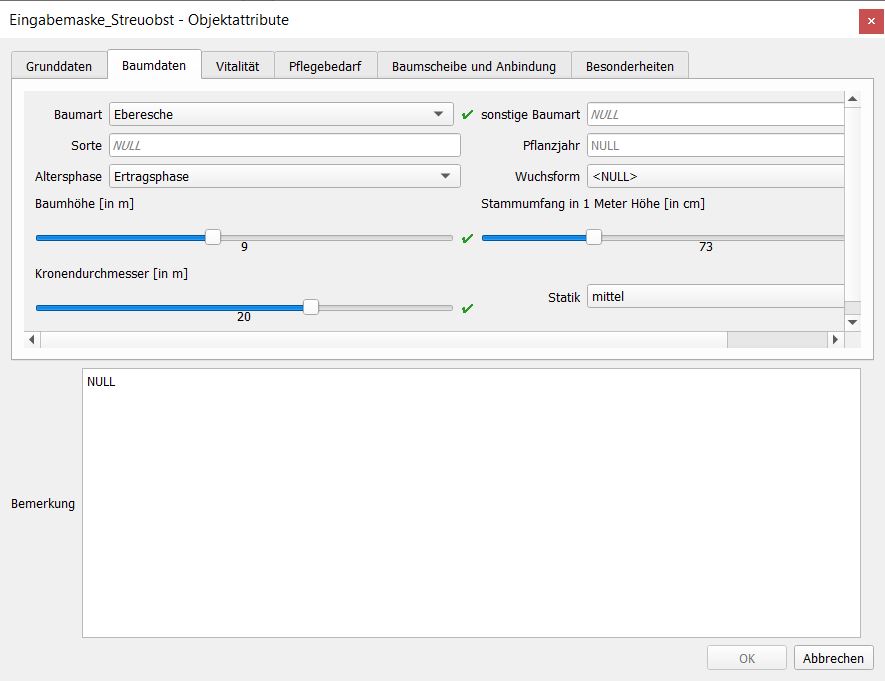Open the Baumscheibe und Anbindung tab

pyautogui.click(x=473, y=66)
